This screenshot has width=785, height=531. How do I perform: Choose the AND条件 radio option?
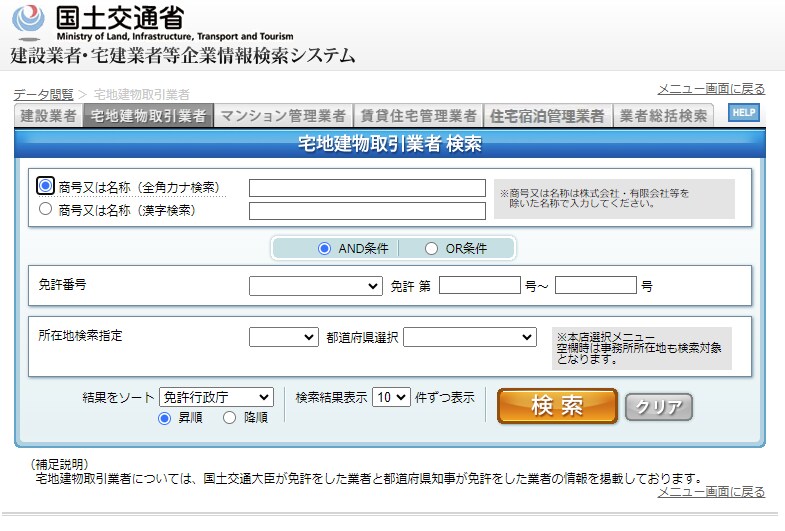click(x=324, y=248)
